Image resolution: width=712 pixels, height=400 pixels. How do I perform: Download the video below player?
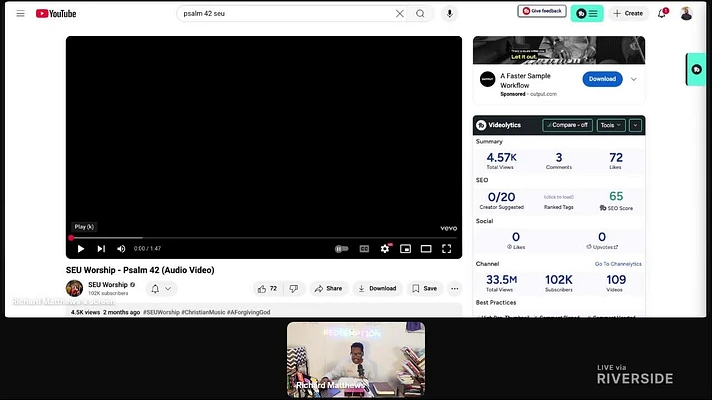point(377,289)
